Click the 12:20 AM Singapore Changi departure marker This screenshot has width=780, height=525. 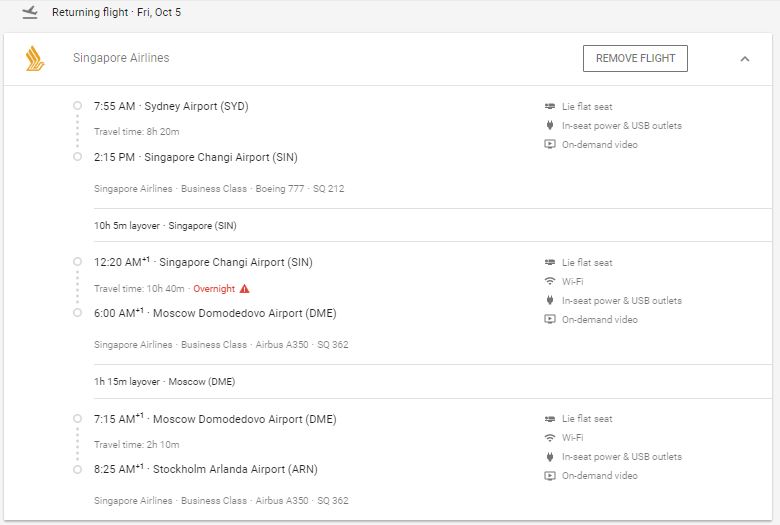(x=78, y=262)
